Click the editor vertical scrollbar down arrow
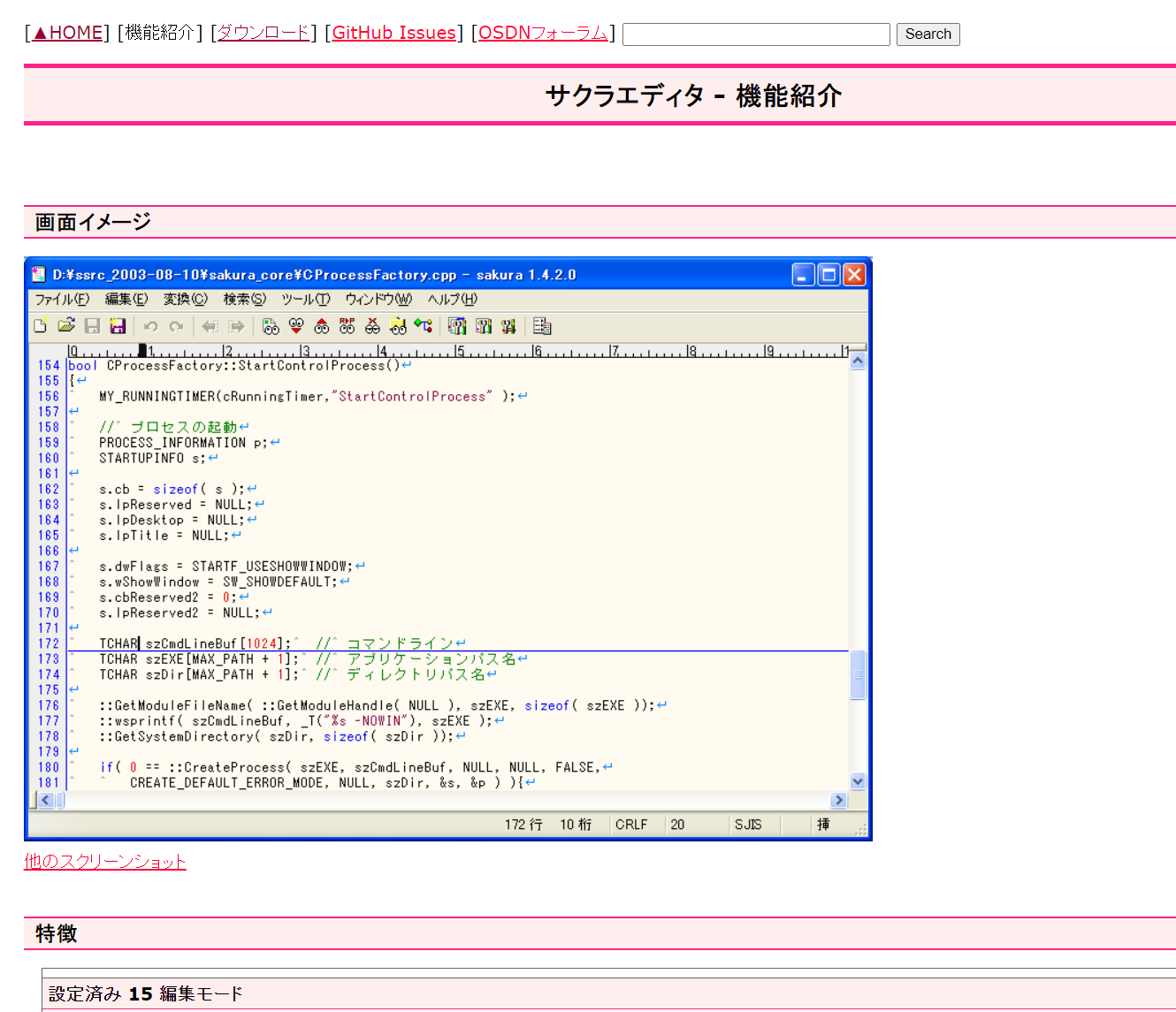The height and width of the screenshot is (1012, 1176). tap(857, 781)
